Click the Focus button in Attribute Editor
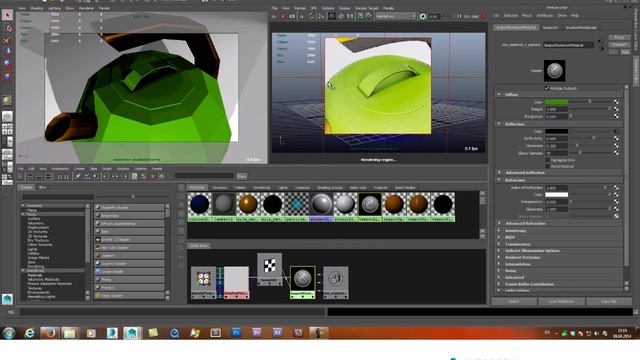This screenshot has width=640, height=360. pos(619,38)
